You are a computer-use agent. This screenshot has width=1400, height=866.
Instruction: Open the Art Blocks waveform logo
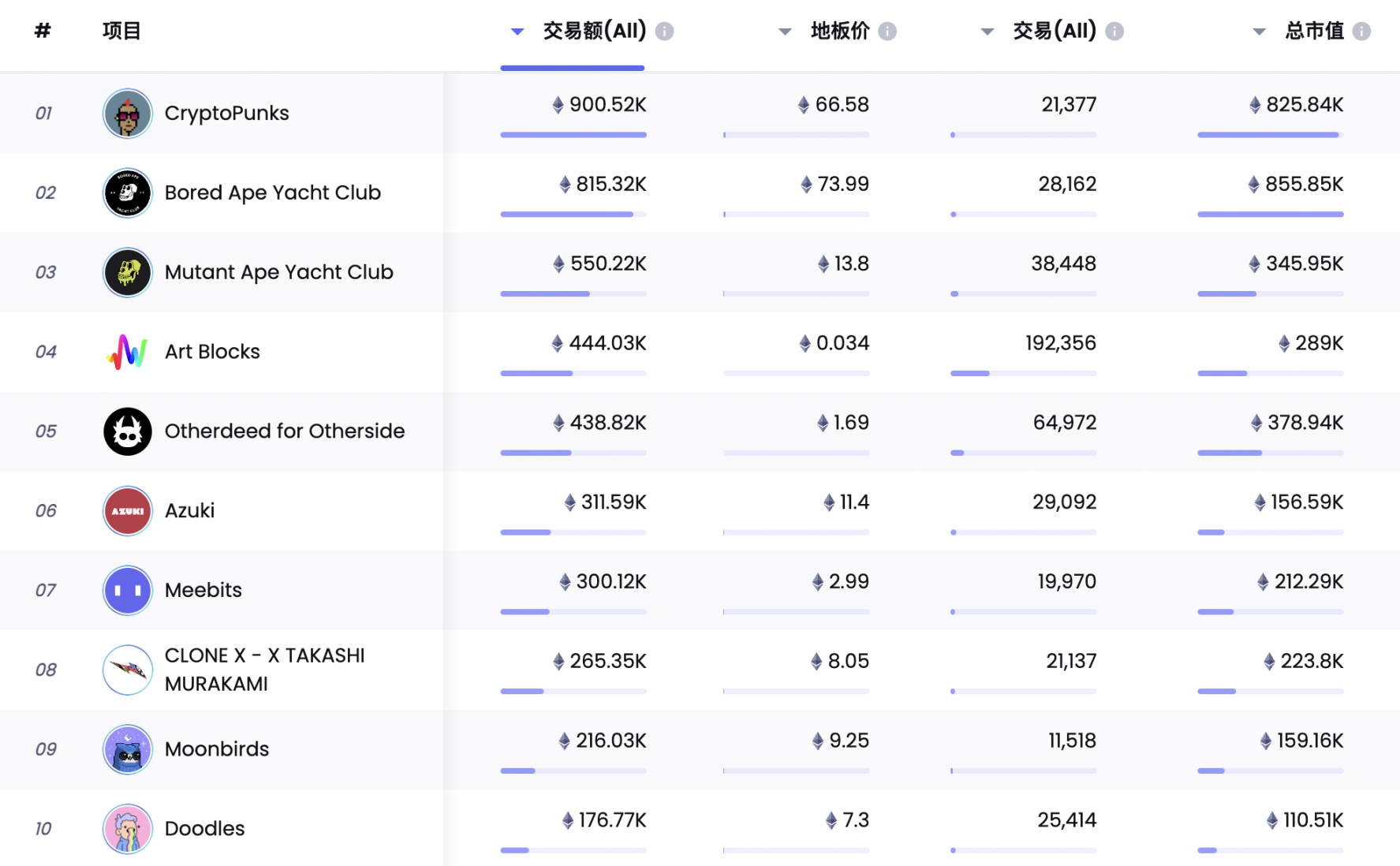pos(127,352)
